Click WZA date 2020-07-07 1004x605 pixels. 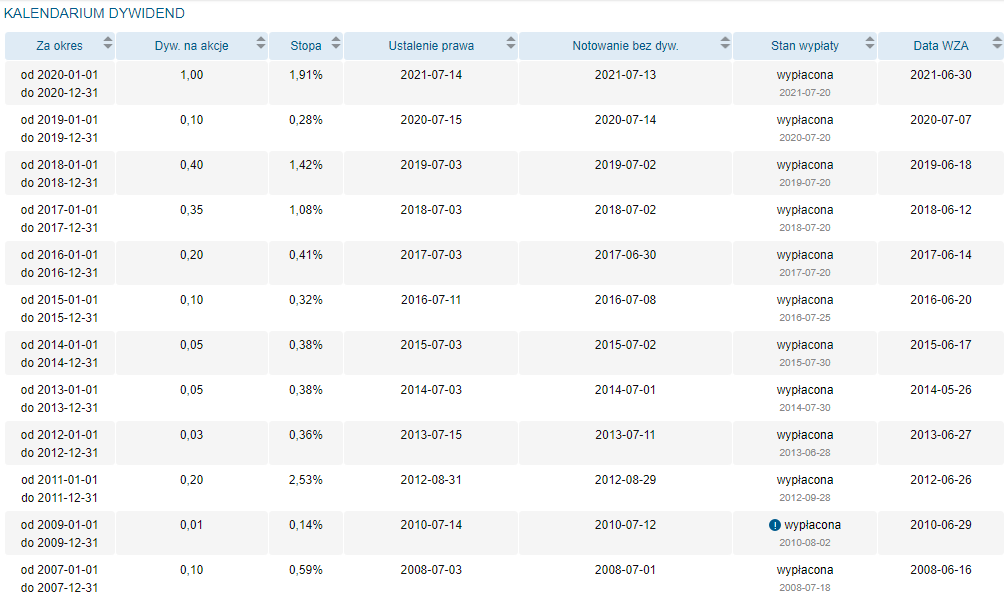tap(941, 120)
